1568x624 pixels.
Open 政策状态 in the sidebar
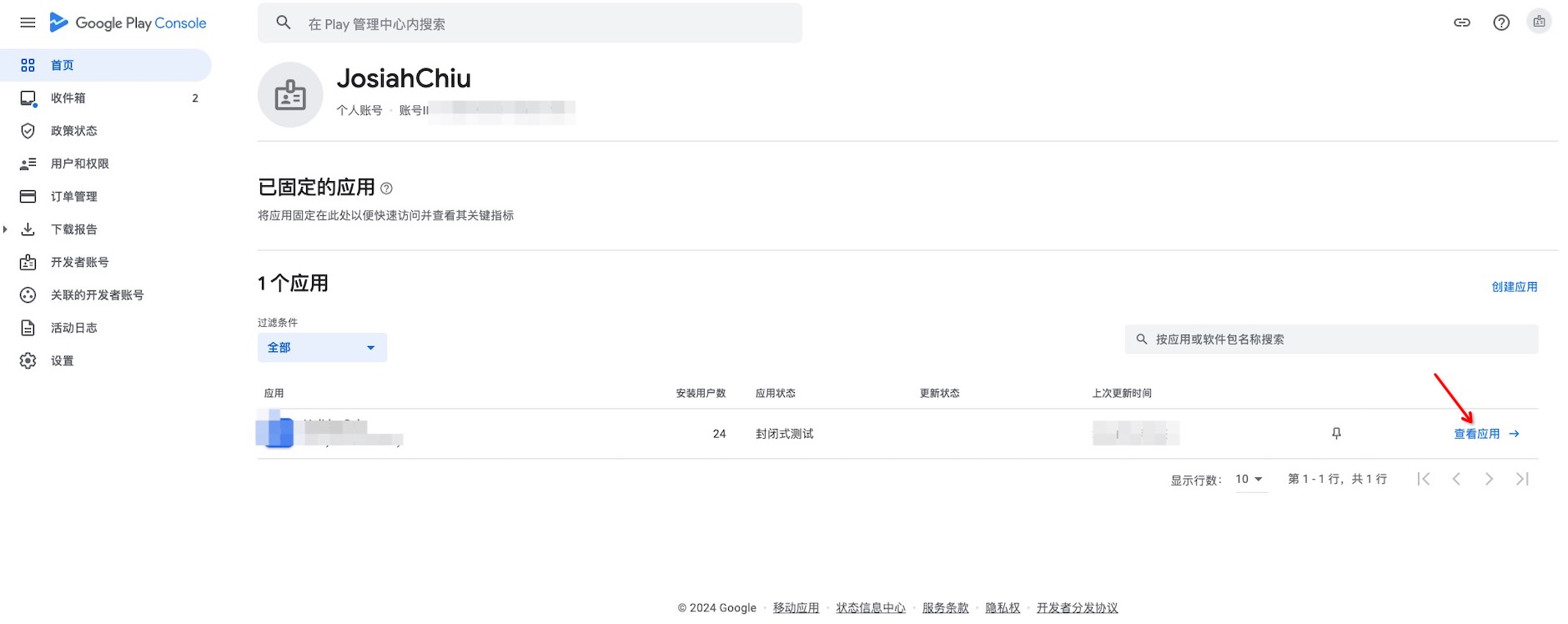[x=106, y=131]
